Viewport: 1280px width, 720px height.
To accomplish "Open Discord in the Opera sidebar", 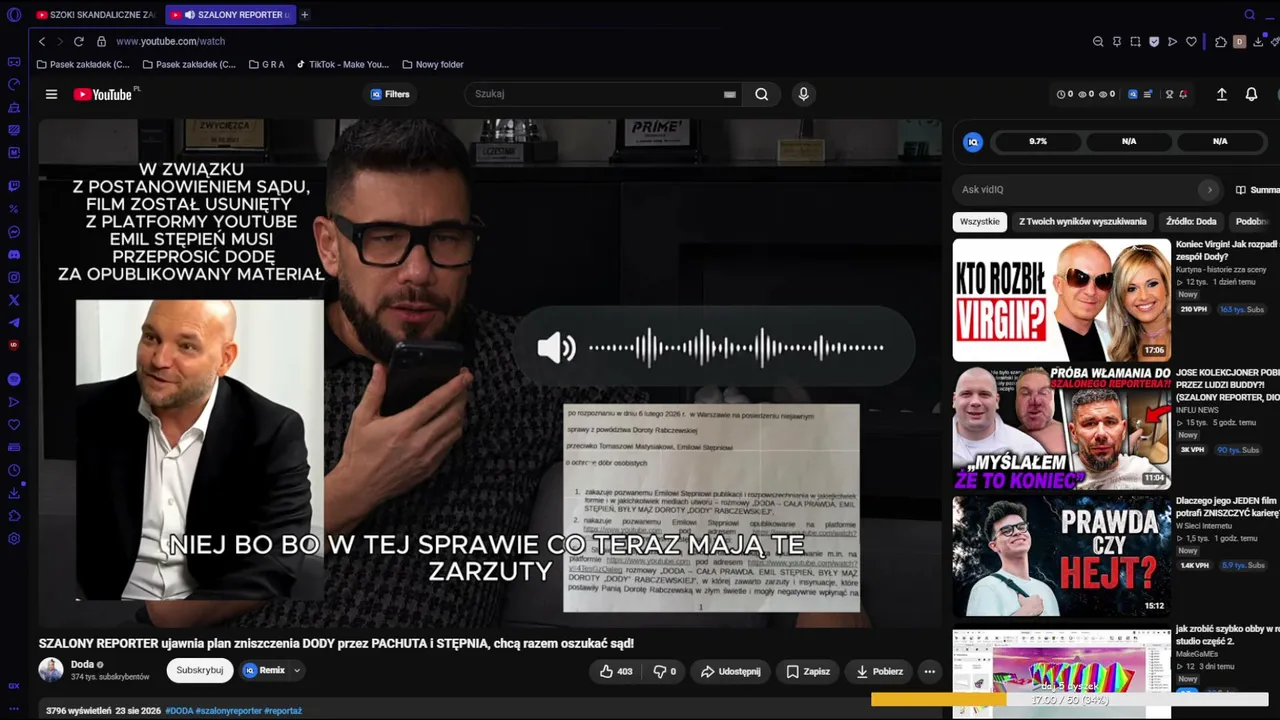I will click(x=14, y=255).
